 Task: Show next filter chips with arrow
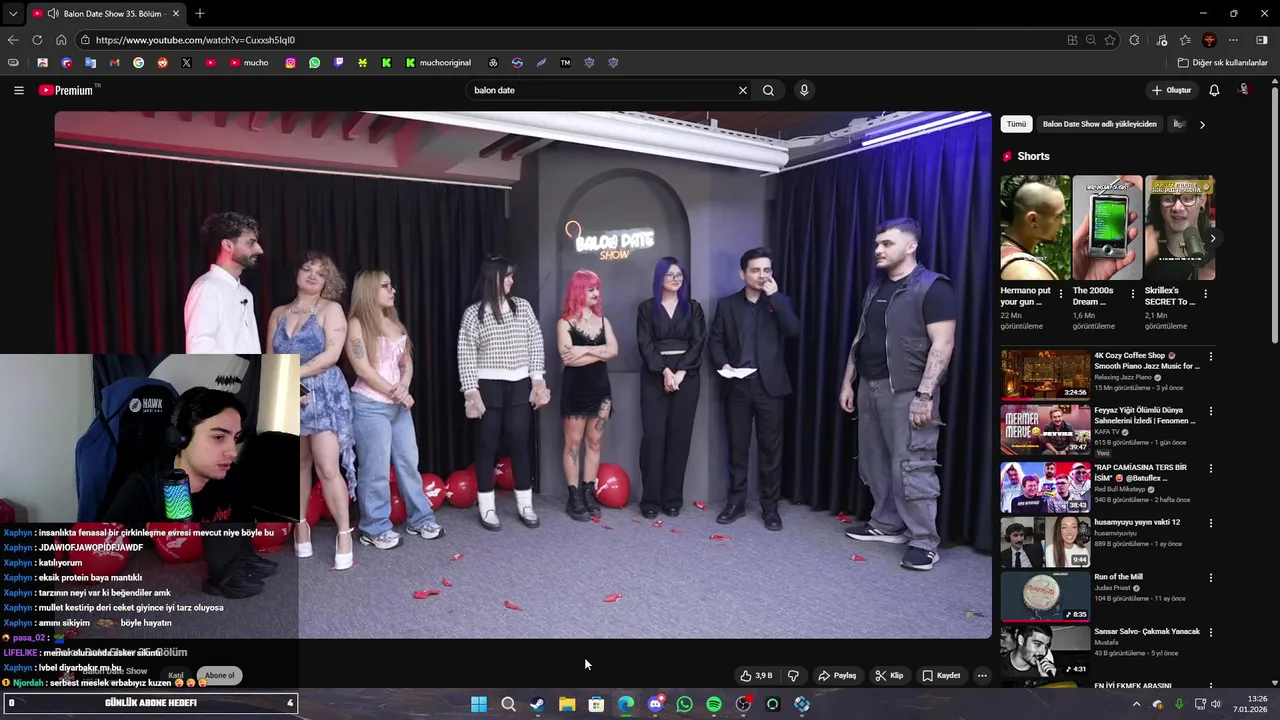pyautogui.click(x=1202, y=124)
